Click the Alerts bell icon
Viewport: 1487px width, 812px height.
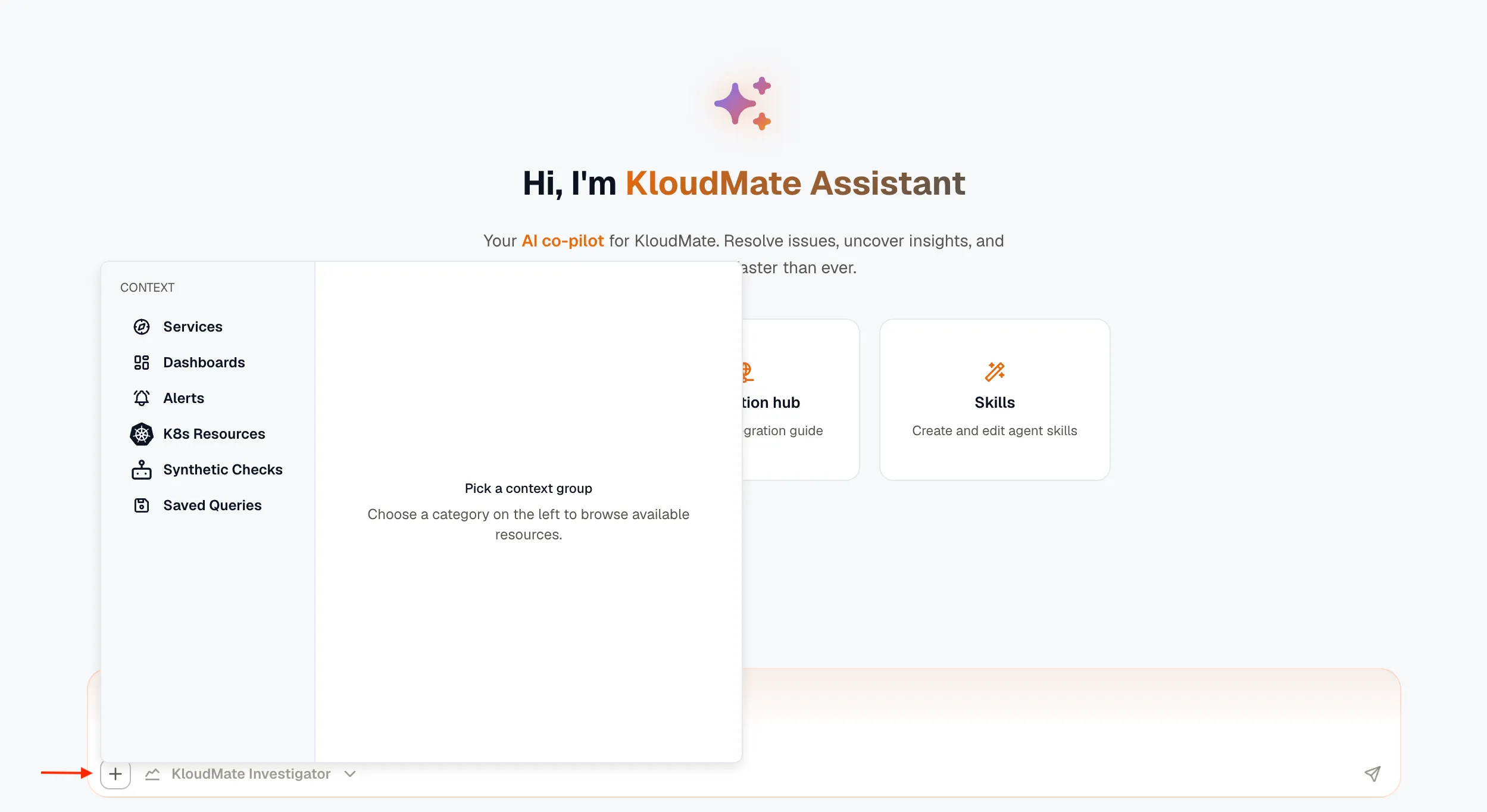(142, 398)
